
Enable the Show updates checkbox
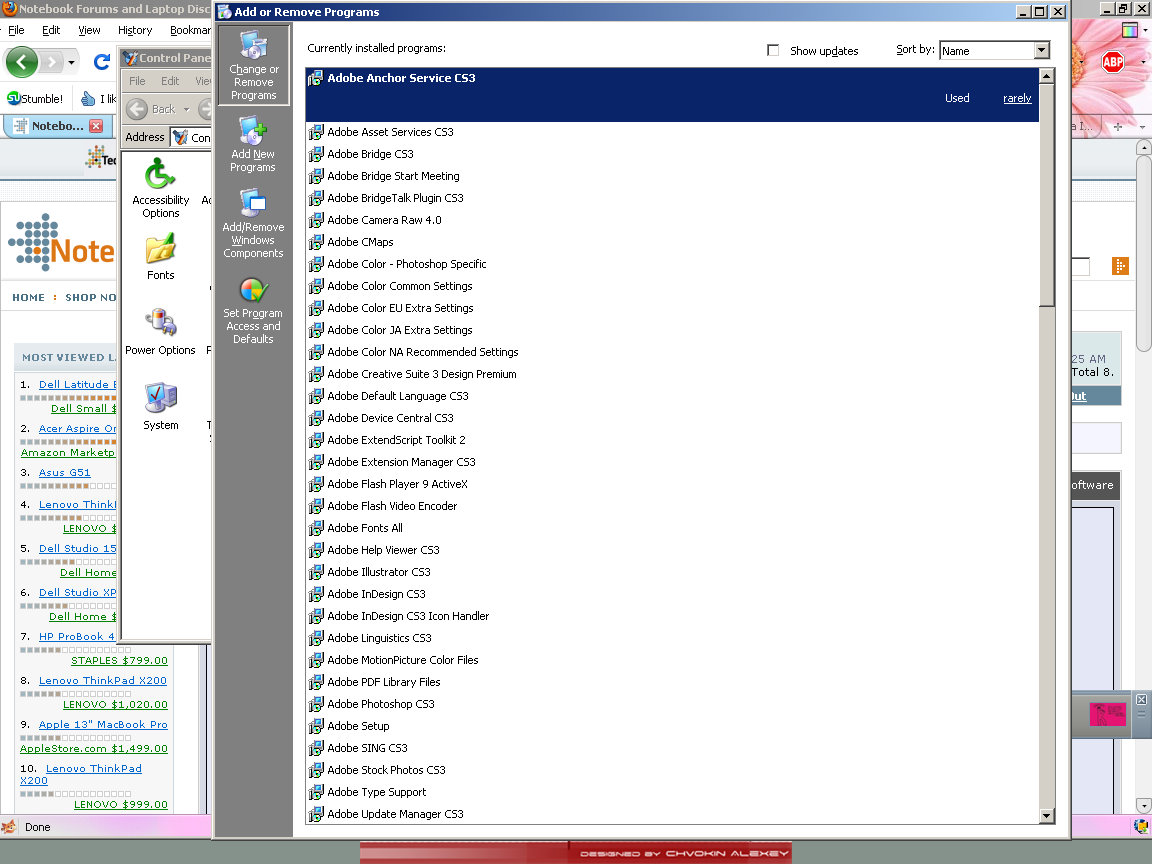[x=773, y=50]
